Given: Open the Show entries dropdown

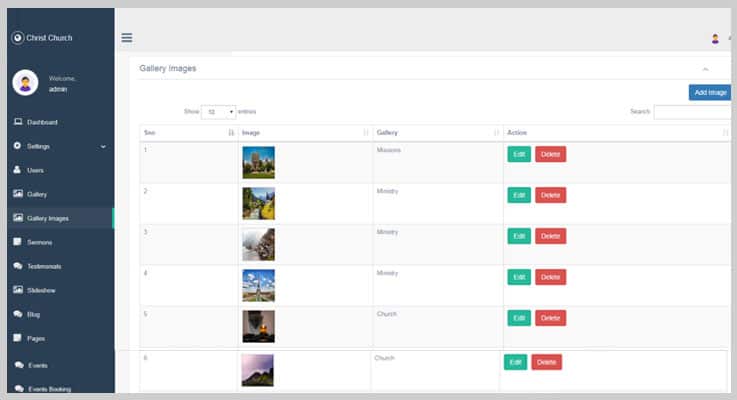Looking at the screenshot, I should click(219, 112).
